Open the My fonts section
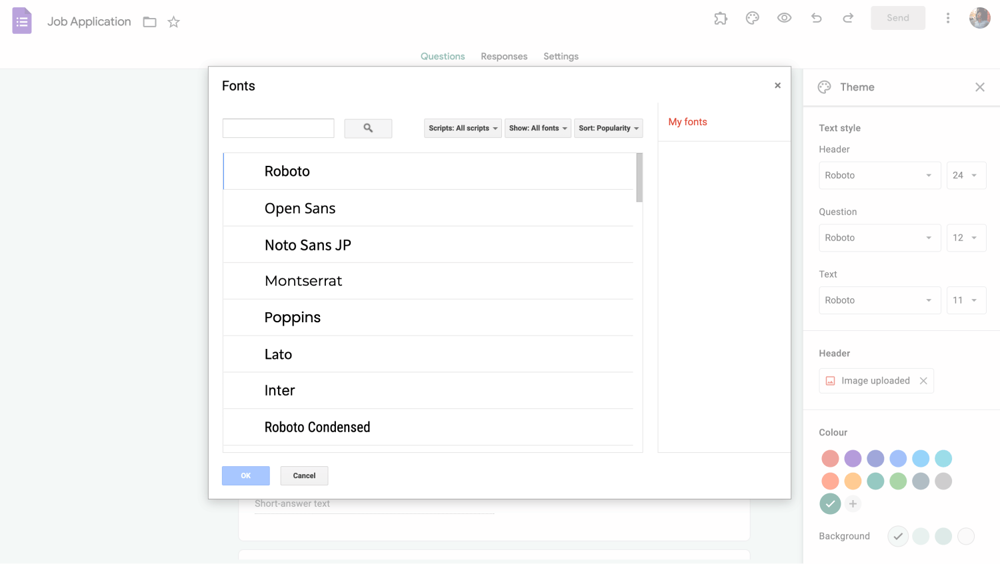1000x564 pixels. coord(688,122)
